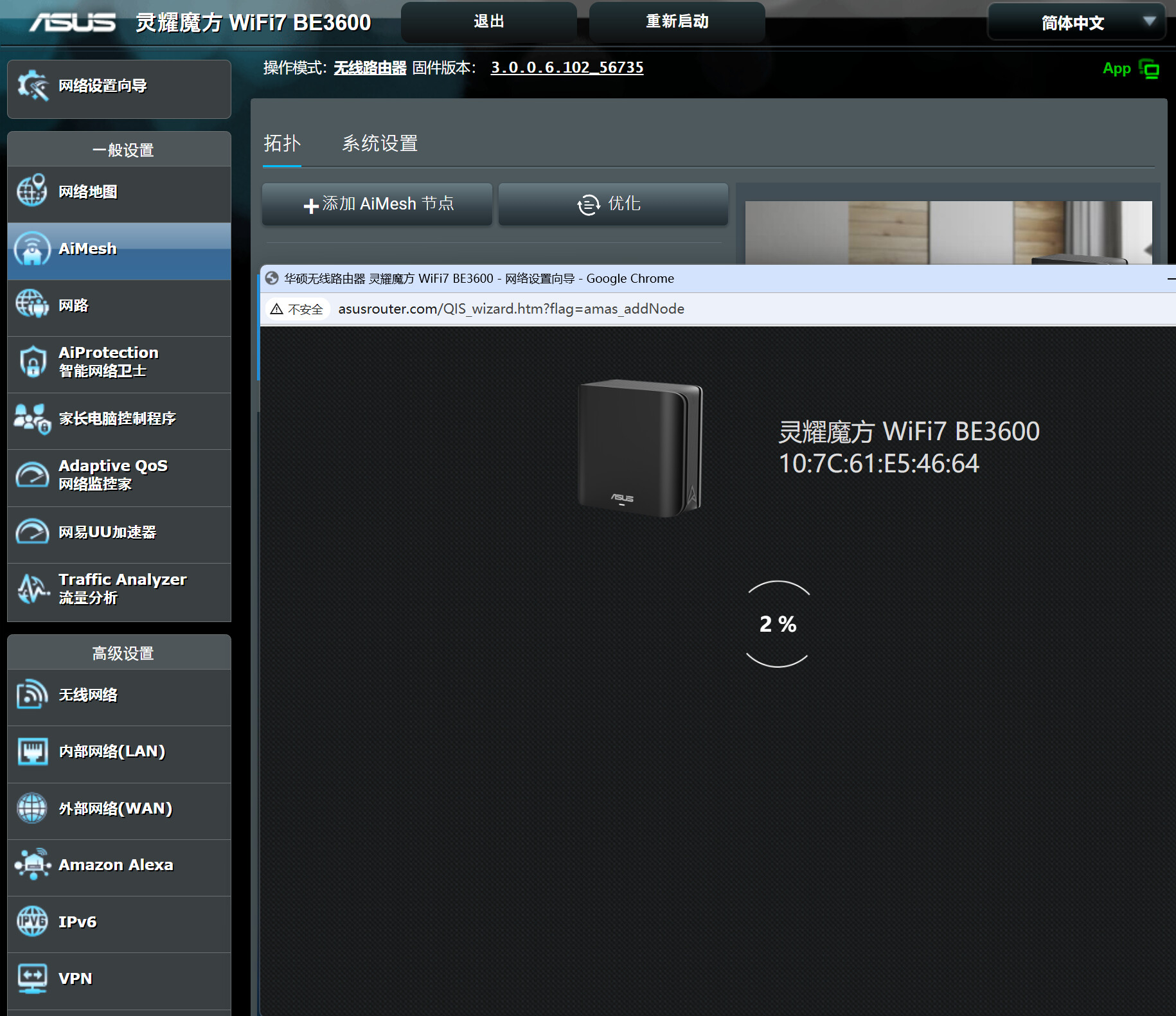Click the router title 灵耀魔方 WiFi7 BE3600 in header
Image resolution: width=1176 pixels, height=1016 pixels.
253,23
